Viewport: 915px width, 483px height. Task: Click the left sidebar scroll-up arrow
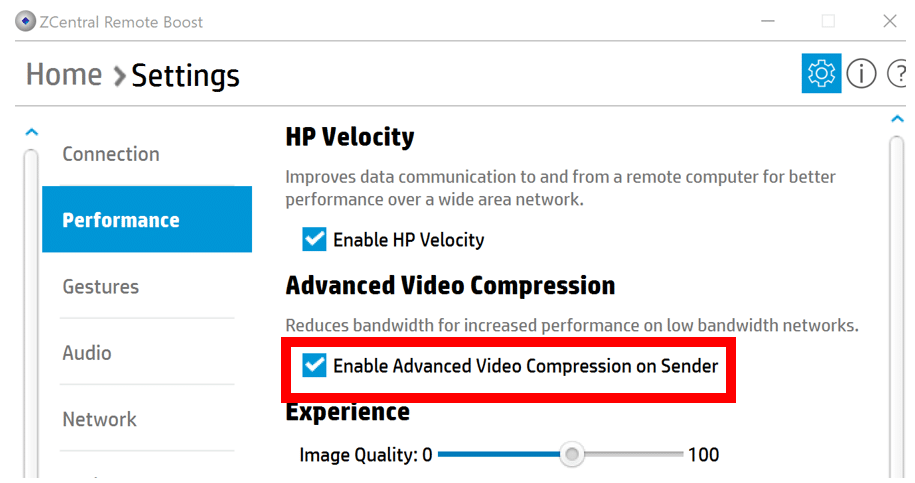[32, 132]
